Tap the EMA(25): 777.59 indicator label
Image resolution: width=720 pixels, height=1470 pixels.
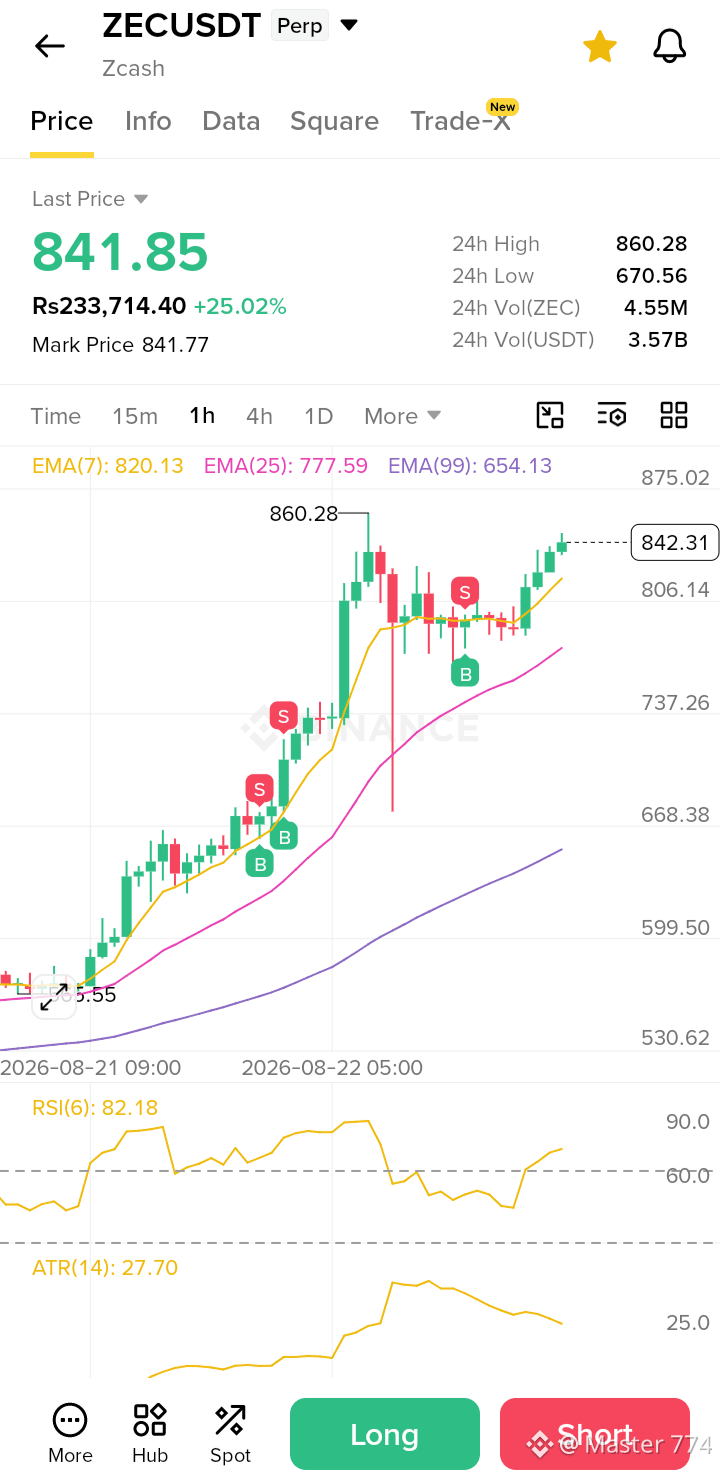(x=286, y=465)
